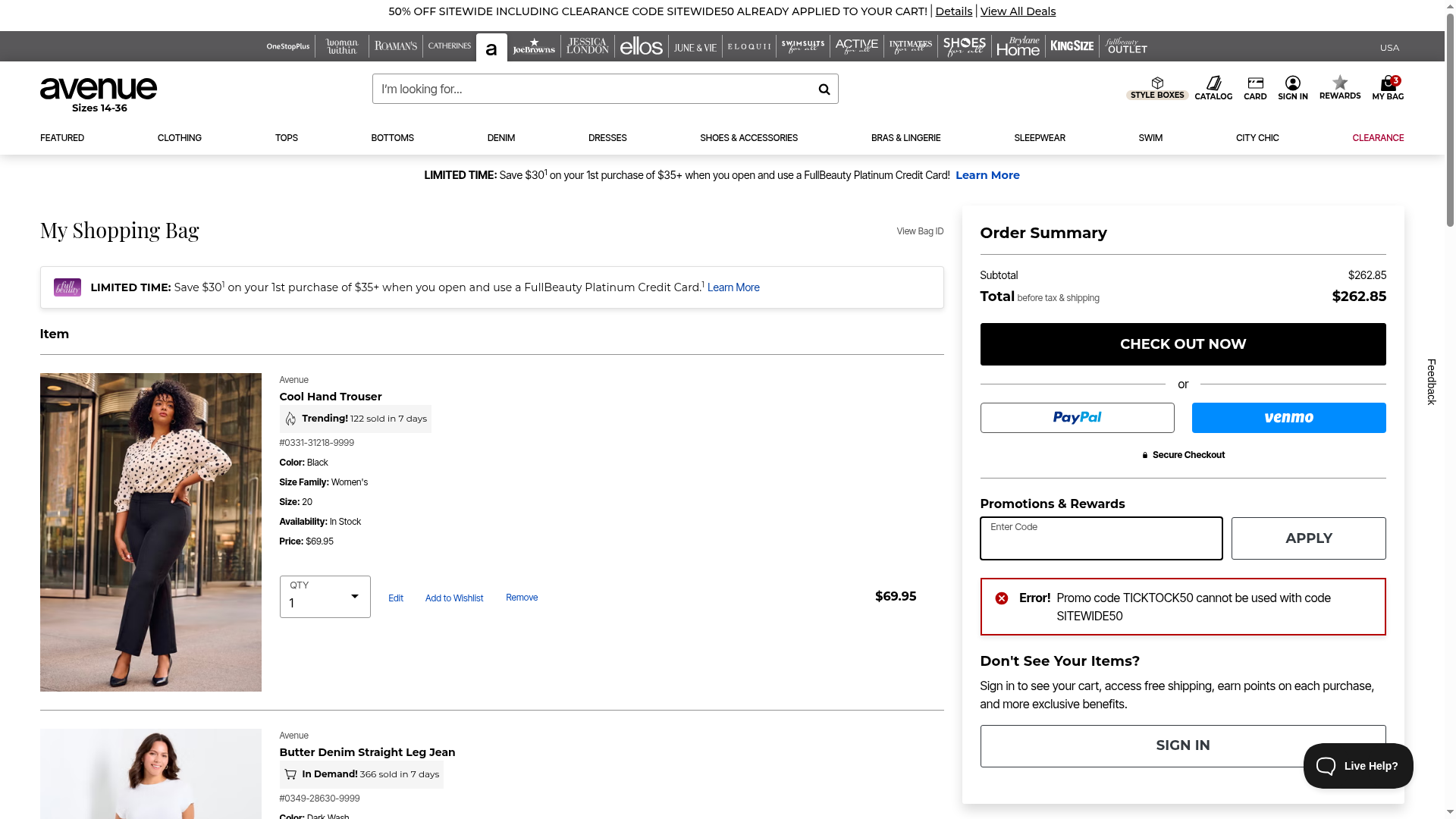The image size is (1456, 819).
Task: Pay with the Venmo button
Action: pyautogui.click(x=1288, y=418)
